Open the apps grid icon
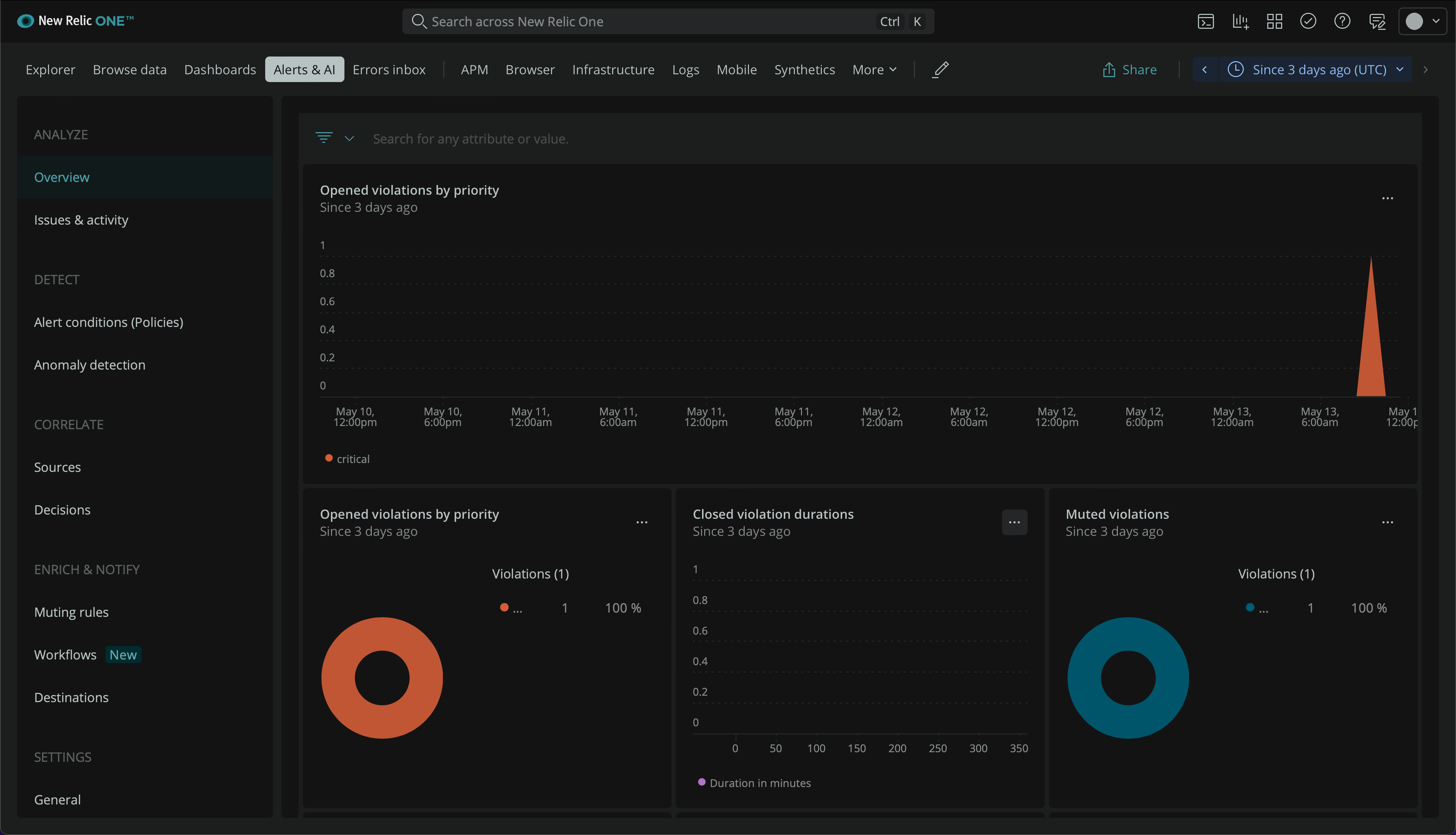 (1274, 22)
